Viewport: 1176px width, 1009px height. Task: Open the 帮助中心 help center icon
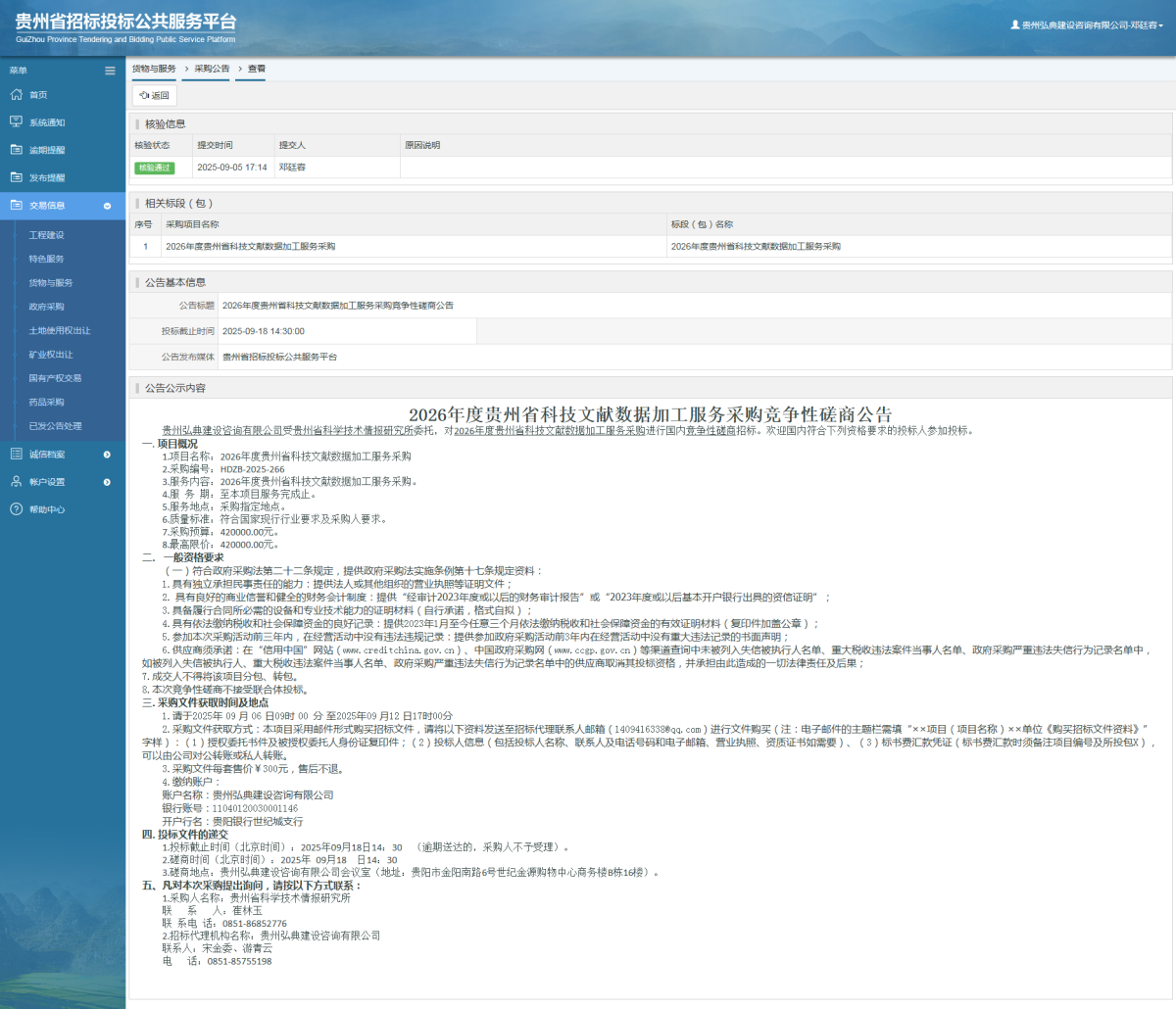click(x=16, y=508)
